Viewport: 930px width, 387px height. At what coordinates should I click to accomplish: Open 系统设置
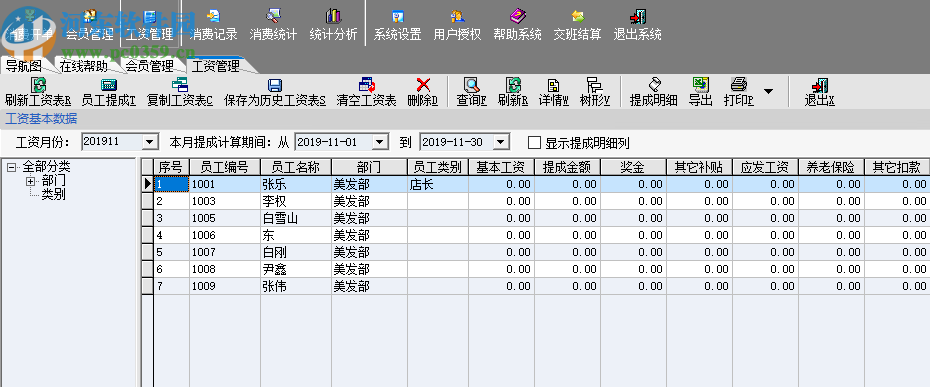(x=397, y=24)
